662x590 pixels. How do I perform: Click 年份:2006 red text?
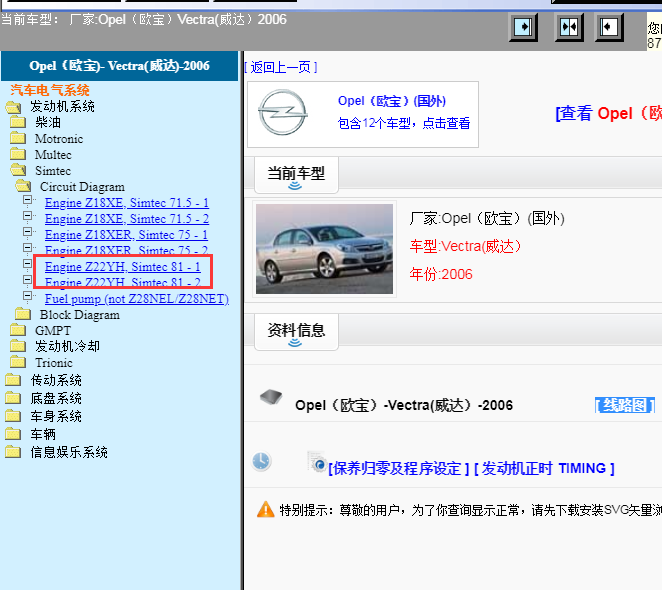441,274
